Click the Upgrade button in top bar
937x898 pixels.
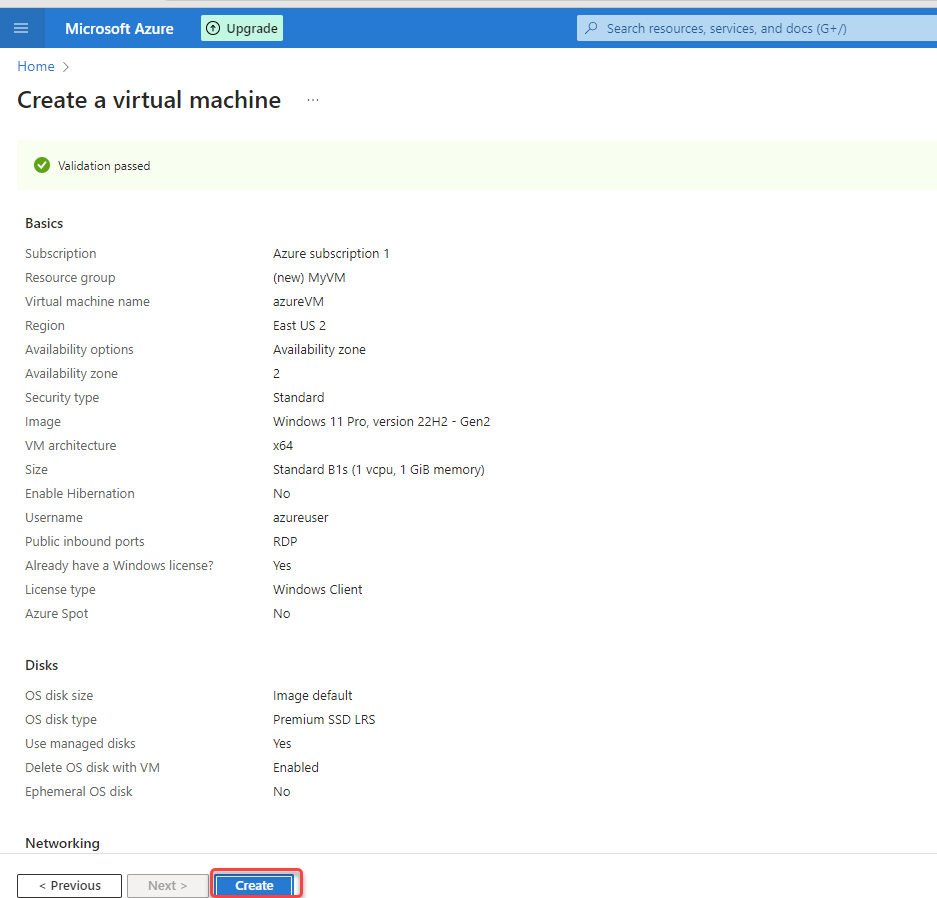click(241, 28)
